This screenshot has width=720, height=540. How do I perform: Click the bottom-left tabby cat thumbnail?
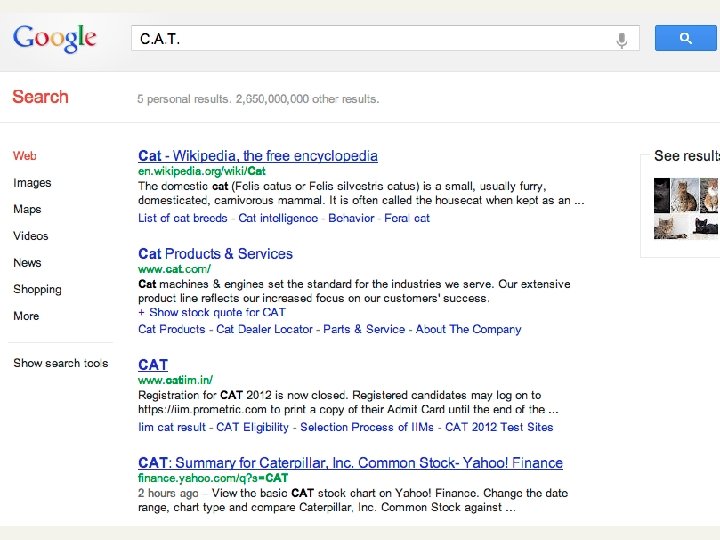pos(671,226)
